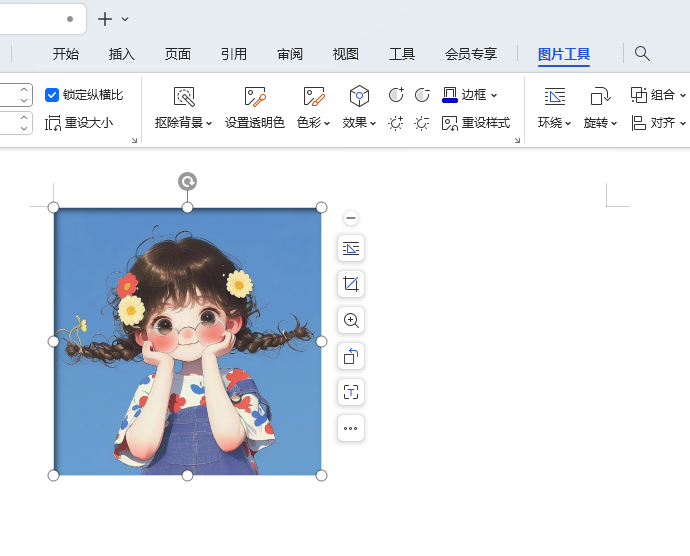Image resolution: width=690 pixels, height=556 pixels.
Task: Click the 色彩 picture icon
Action: [314, 96]
